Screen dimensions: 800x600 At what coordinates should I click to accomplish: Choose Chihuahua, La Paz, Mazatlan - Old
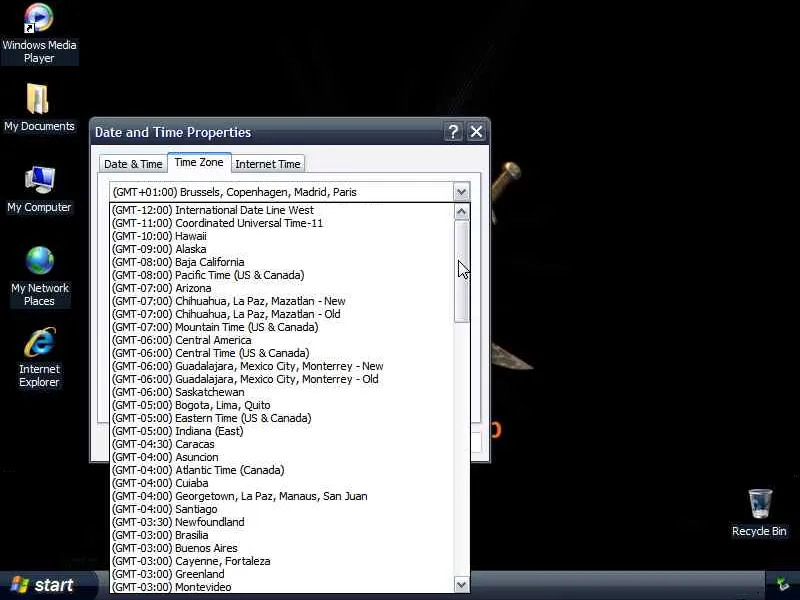click(282, 314)
